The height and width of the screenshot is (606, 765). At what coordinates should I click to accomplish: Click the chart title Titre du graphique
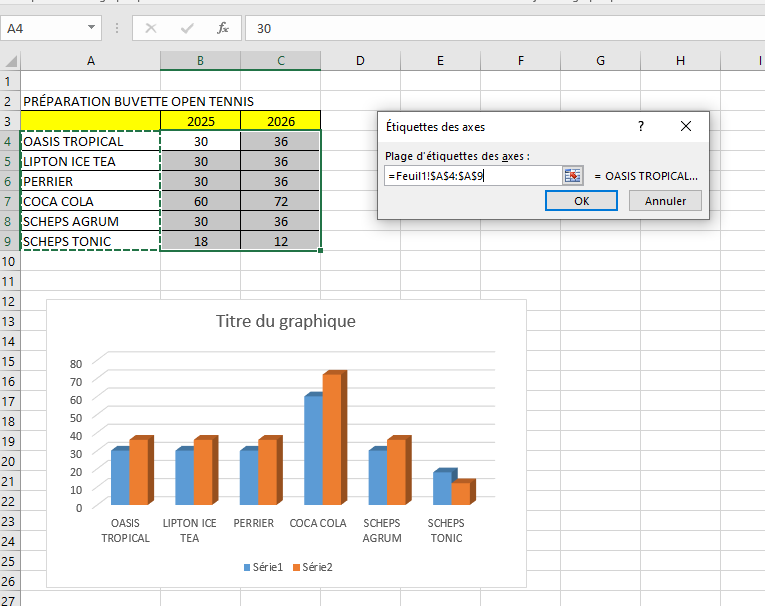pyautogui.click(x=285, y=321)
